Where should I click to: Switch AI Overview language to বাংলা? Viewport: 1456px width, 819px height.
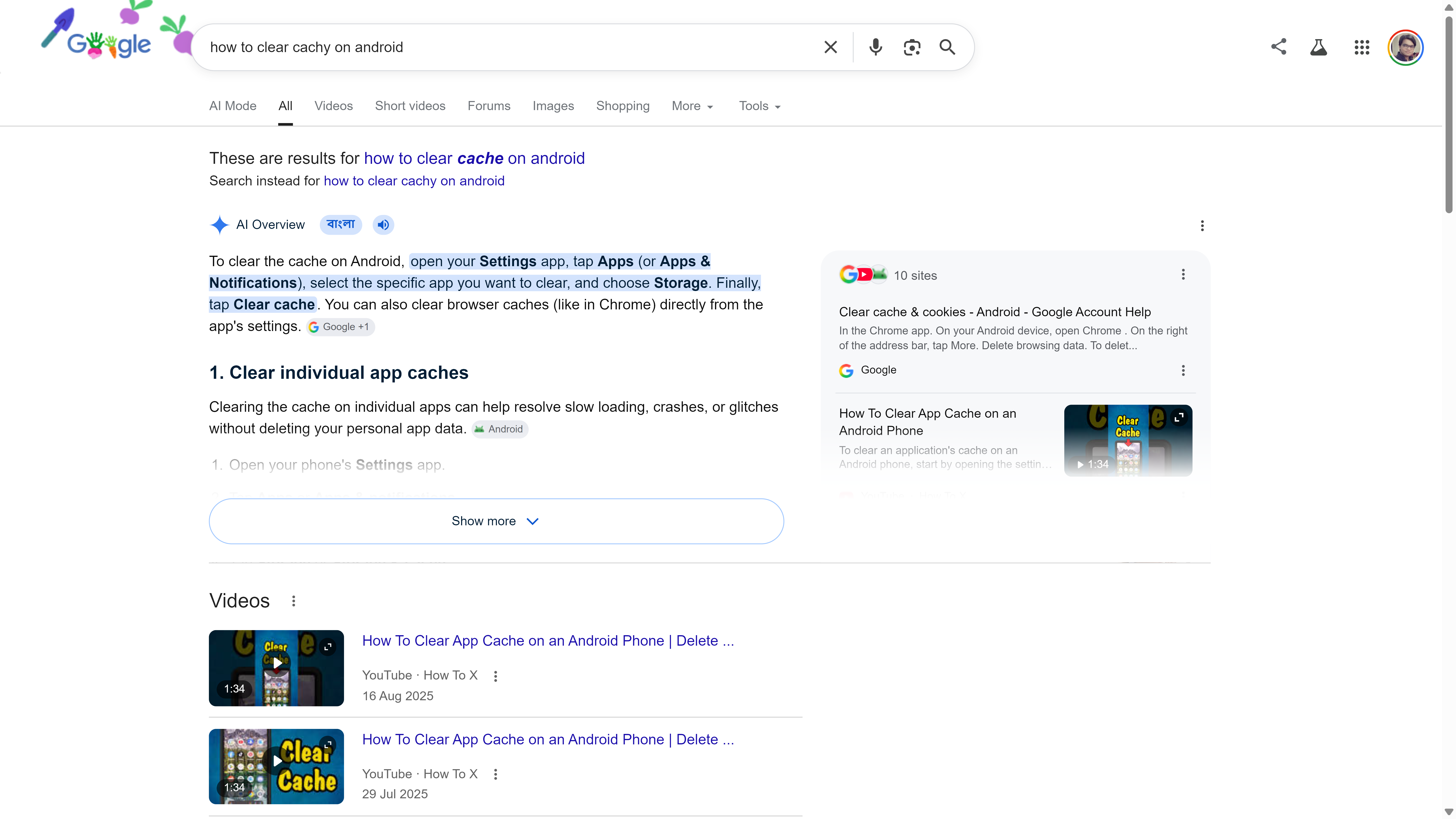341,225
